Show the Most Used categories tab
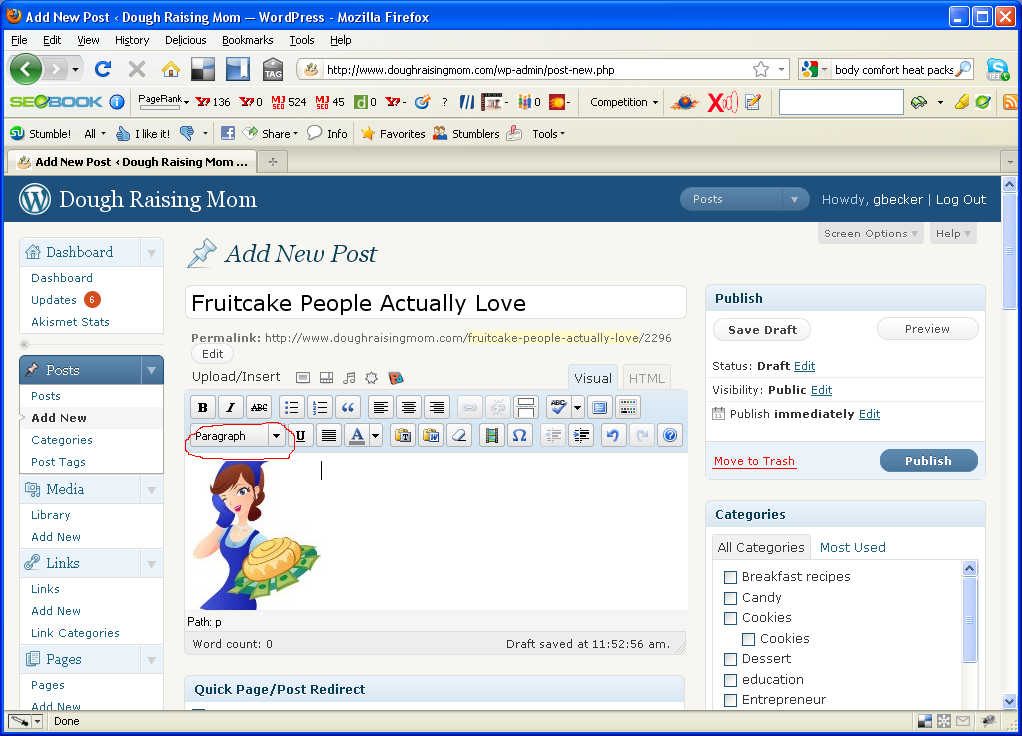 point(853,548)
